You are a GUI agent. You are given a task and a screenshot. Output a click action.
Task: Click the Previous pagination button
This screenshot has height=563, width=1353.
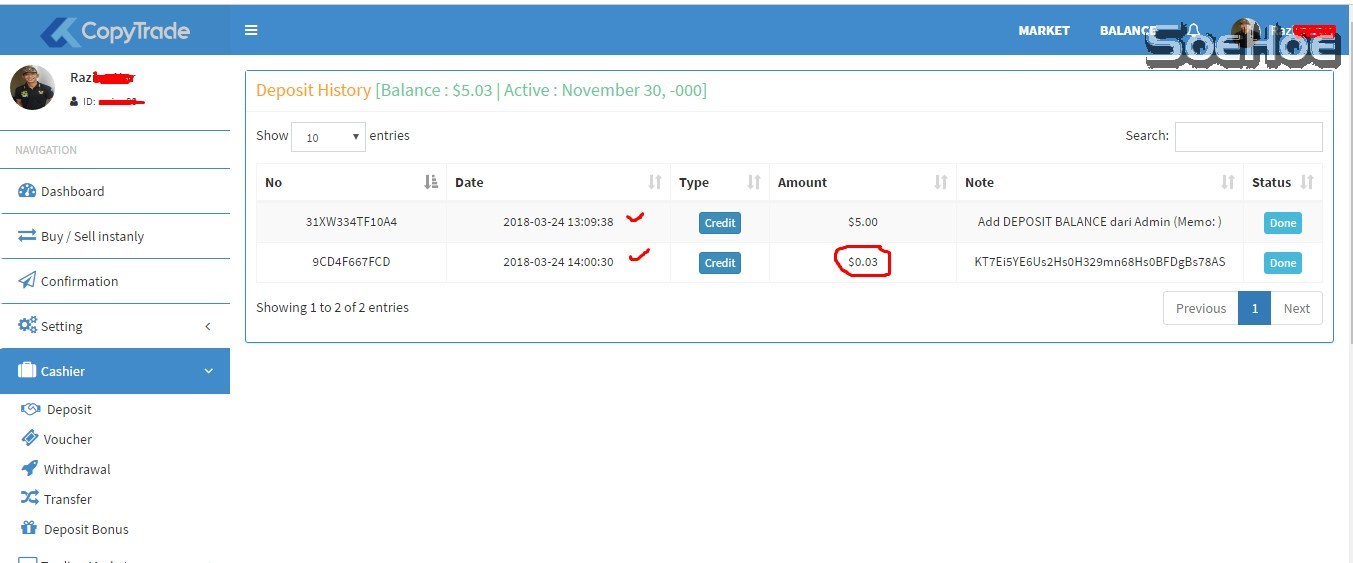pyautogui.click(x=1200, y=308)
